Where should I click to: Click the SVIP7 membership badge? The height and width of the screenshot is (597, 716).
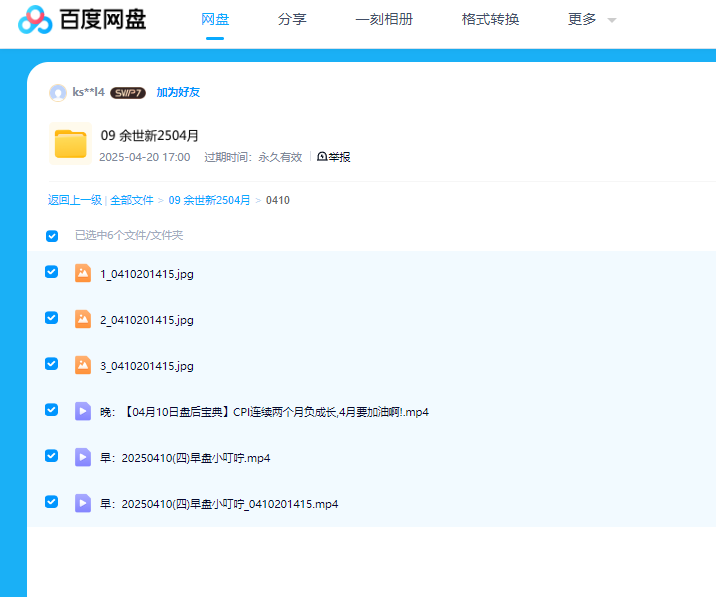[128, 93]
